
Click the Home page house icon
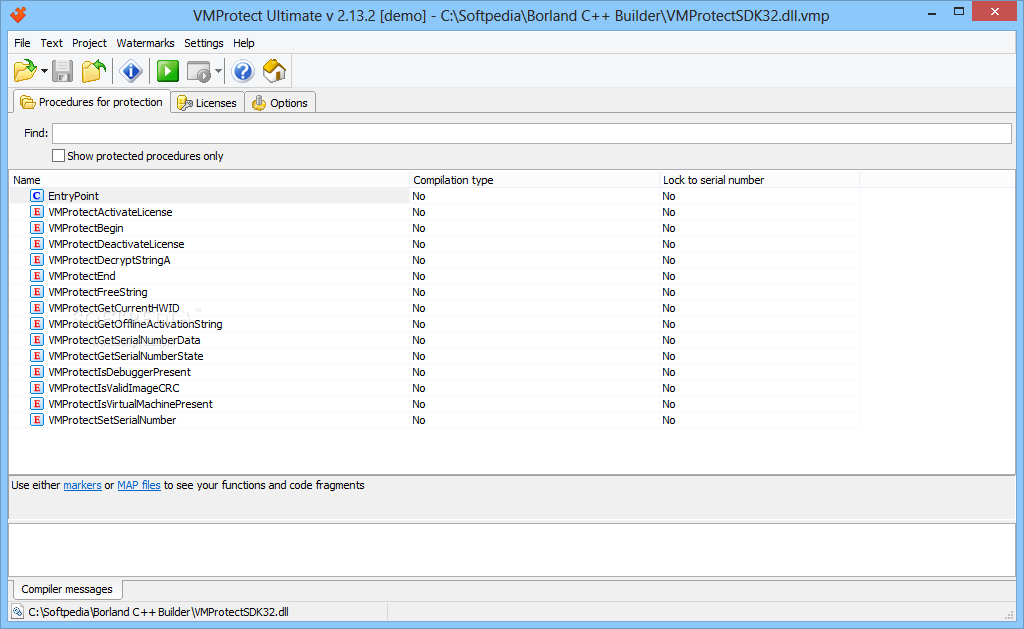click(274, 71)
